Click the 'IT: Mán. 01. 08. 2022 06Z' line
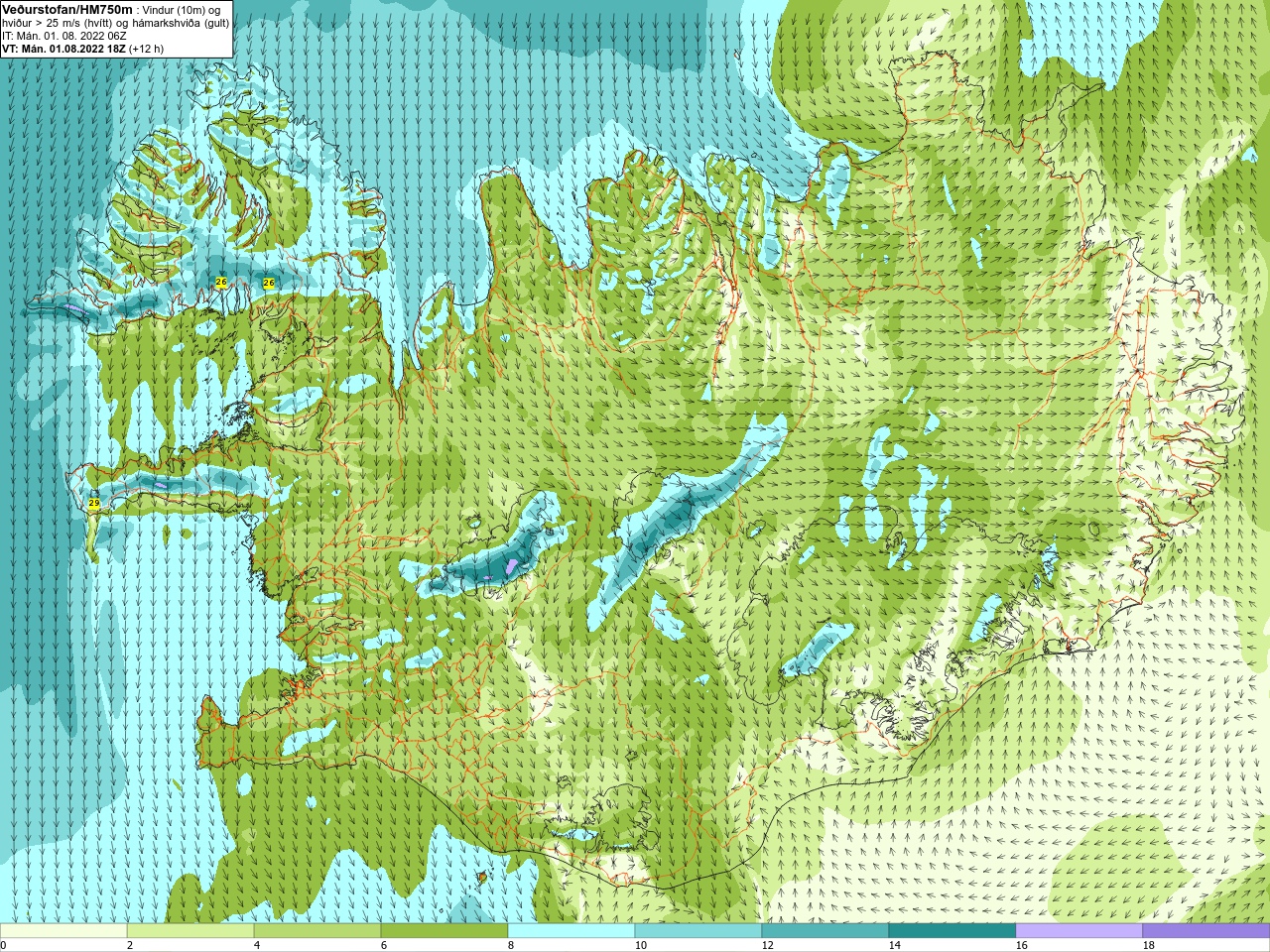The image size is (1270, 952). (63, 35)
